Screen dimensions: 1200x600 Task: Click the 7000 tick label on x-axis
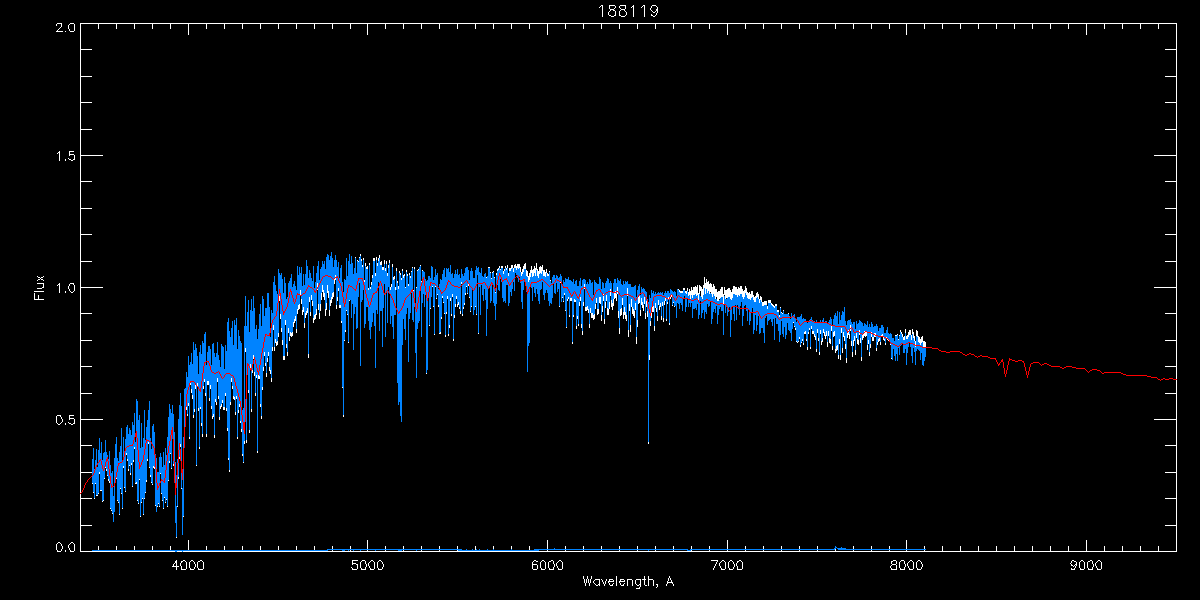727,564
